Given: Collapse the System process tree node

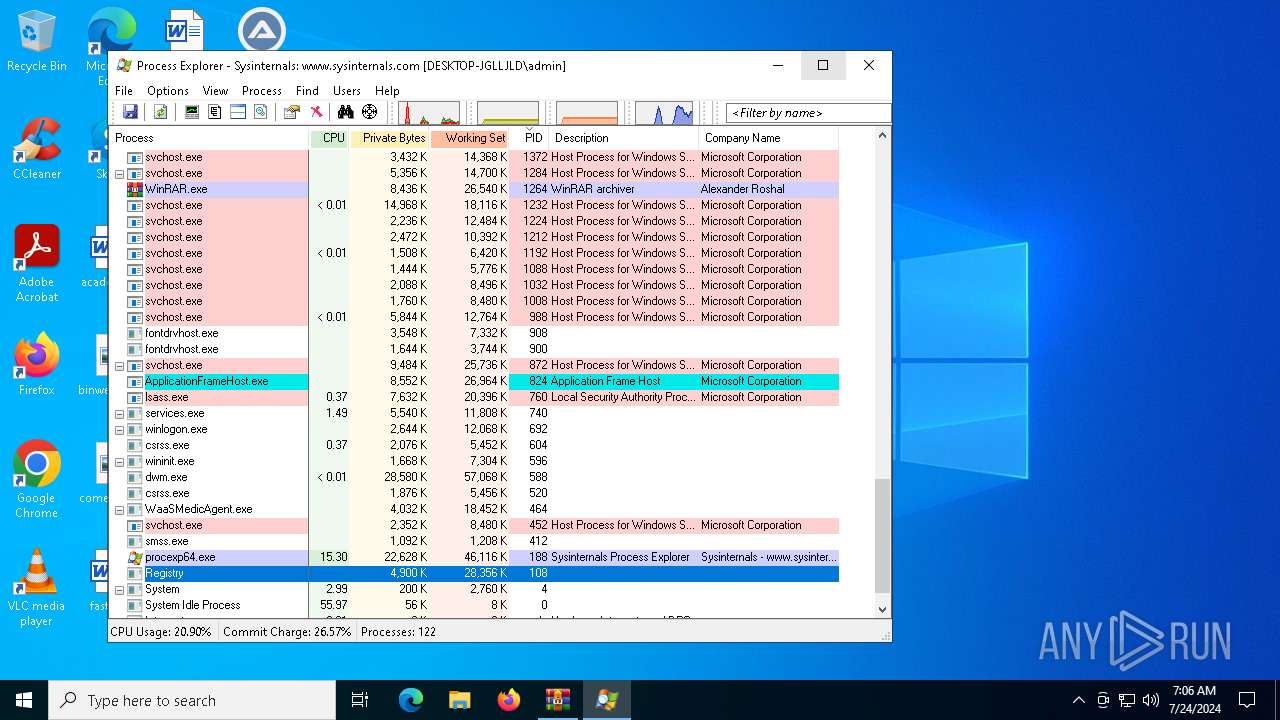Looking at the screenshot, I should coord(119,589).
